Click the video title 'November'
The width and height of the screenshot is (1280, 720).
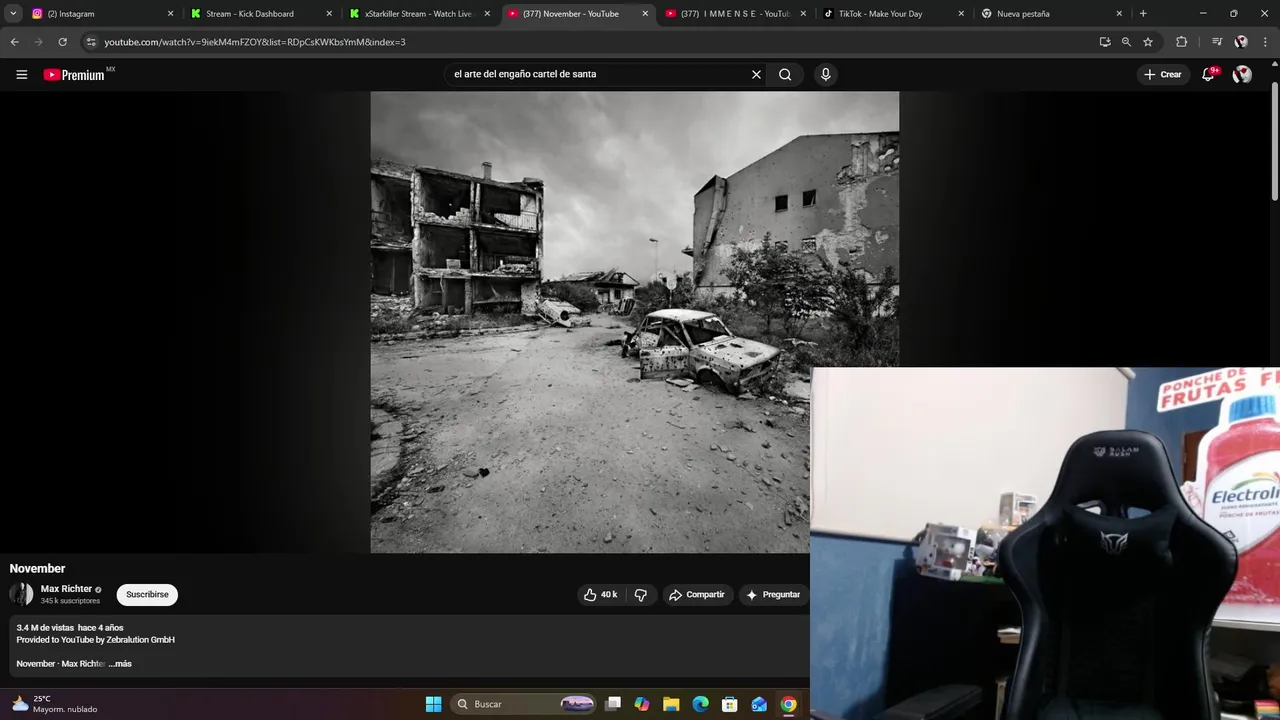(x=37, y=568)
